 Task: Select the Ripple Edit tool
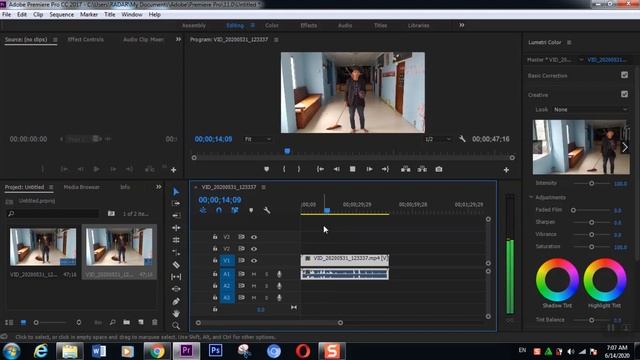pos(176,216)
